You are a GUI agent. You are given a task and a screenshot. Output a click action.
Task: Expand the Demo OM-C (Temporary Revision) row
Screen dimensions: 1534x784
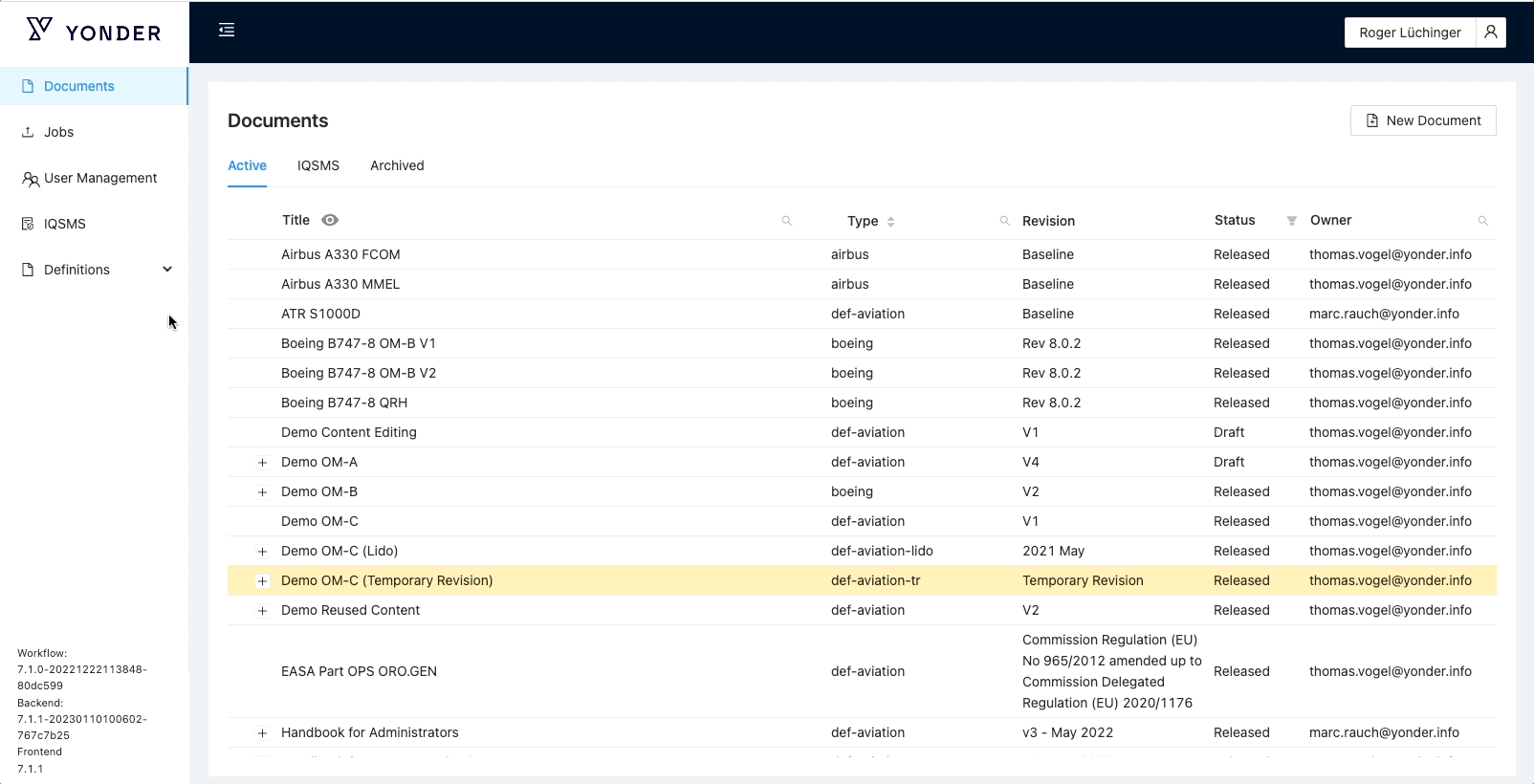coord(262,581)
